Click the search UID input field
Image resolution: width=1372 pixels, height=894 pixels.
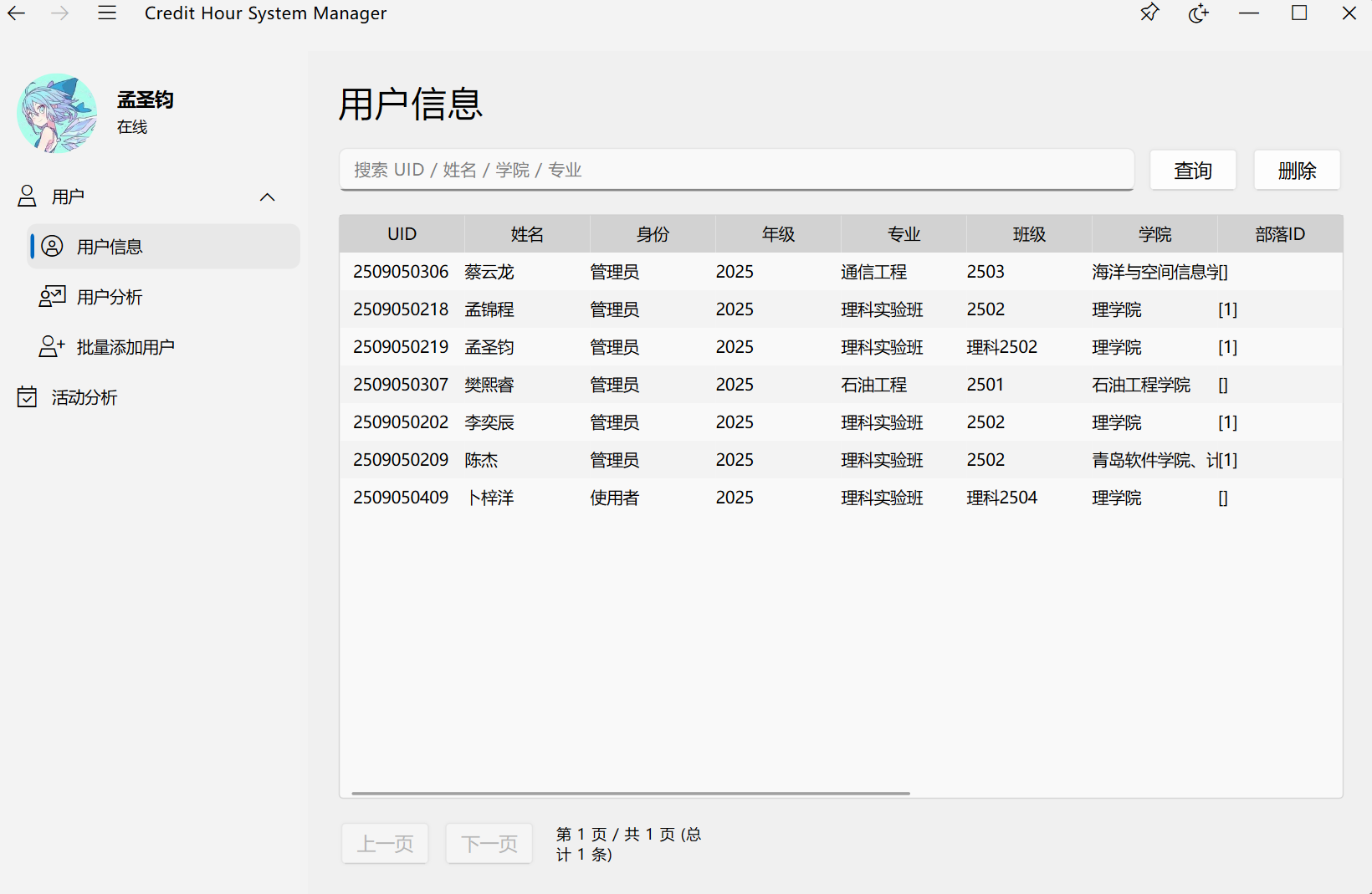click(736, 171)
